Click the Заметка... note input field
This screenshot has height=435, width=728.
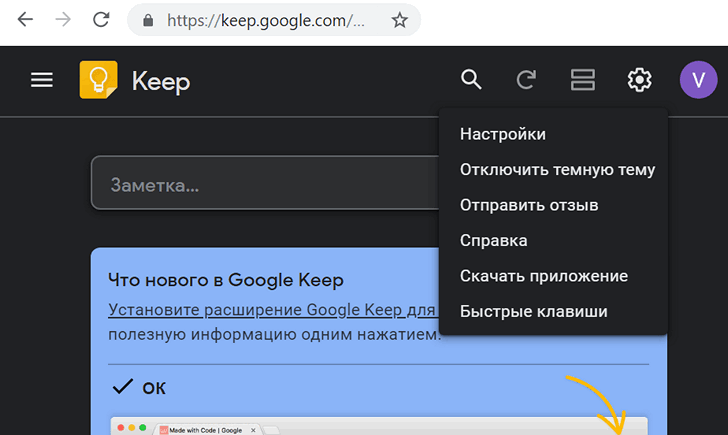(265, 183)
